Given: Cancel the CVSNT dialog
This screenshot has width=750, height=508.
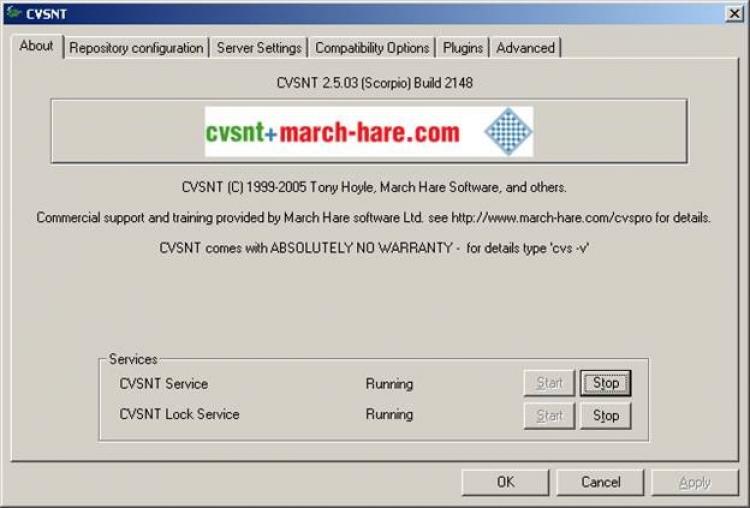Looking at the screenshot, I should 600,482.
